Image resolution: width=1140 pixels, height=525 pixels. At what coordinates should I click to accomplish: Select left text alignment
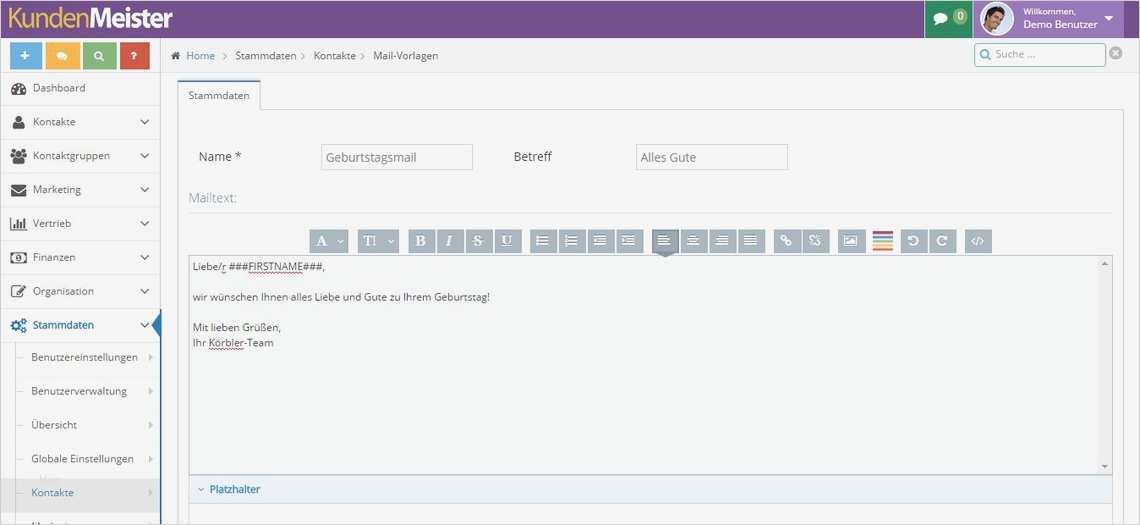(x=665, y=241)
